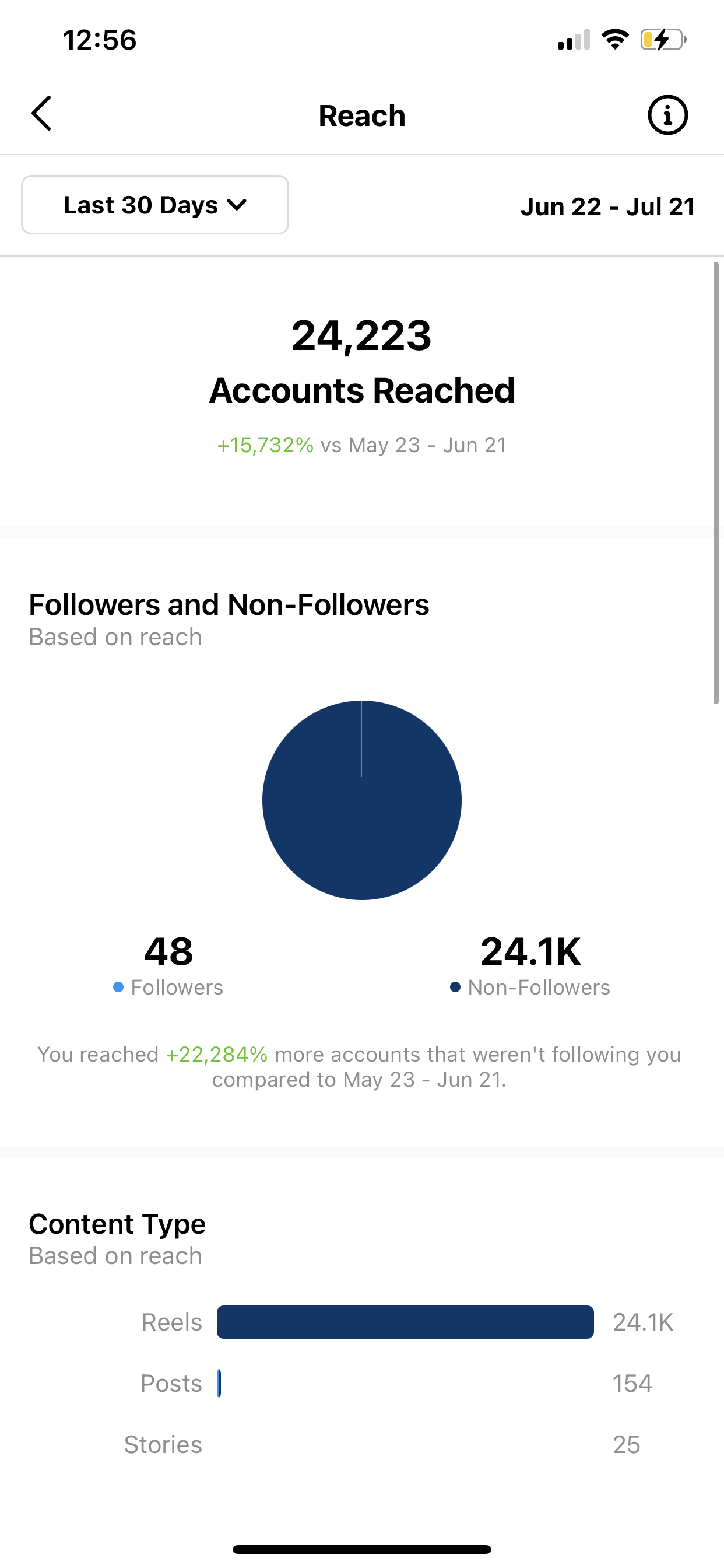The image size is (724, 1568).
Task: Tap the battery charging icon
Action: click(663, 40)
